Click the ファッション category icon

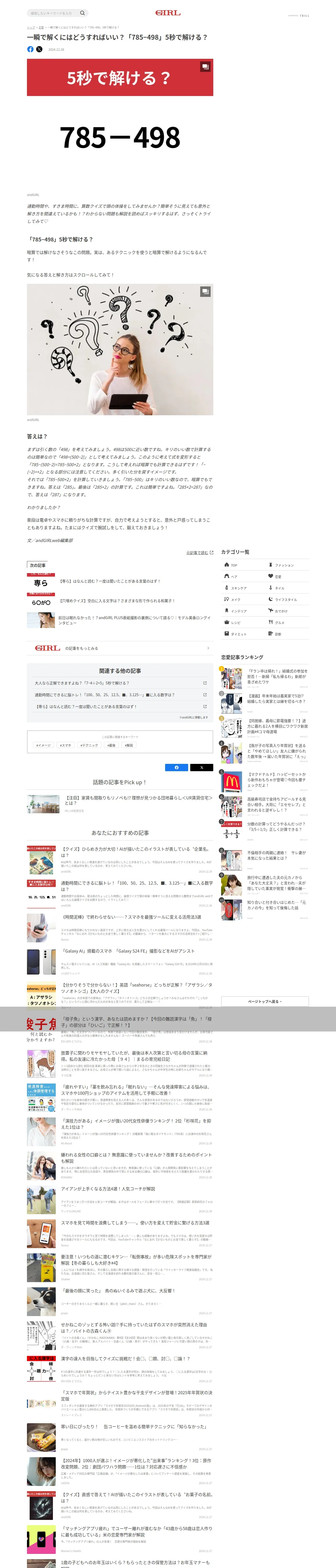coord(271,565)
